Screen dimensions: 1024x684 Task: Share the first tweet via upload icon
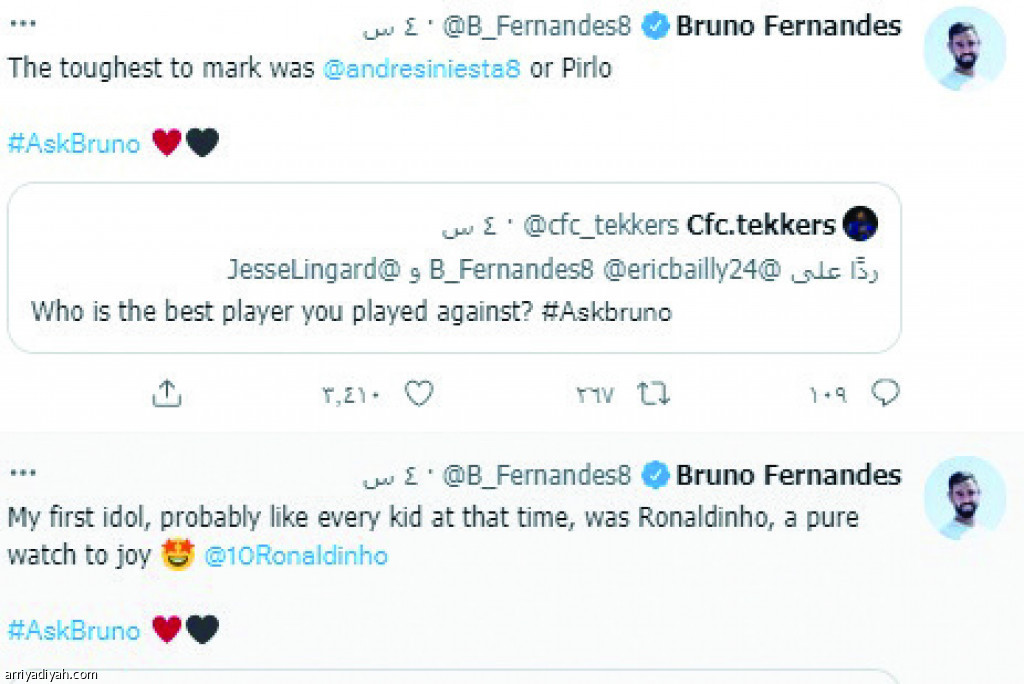click(167, 393)
